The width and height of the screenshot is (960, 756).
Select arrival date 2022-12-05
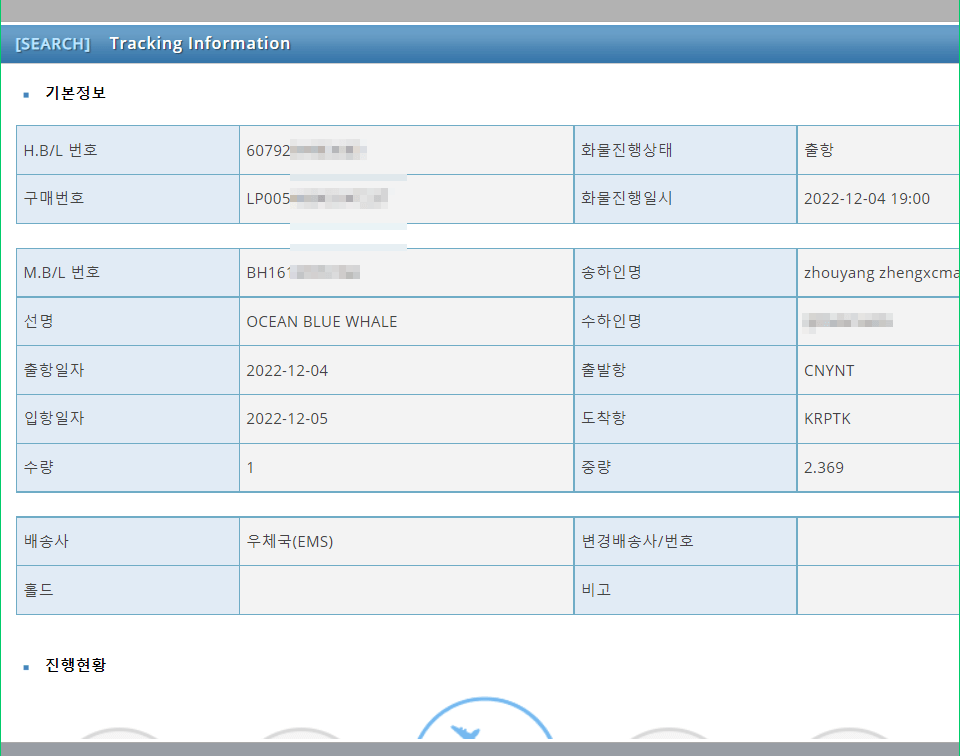pyautogui.click(x=287, y=419)
